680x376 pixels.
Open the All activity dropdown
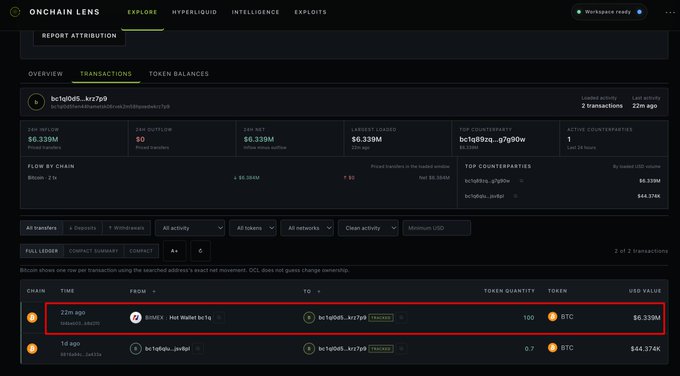(x=190, y=228)
